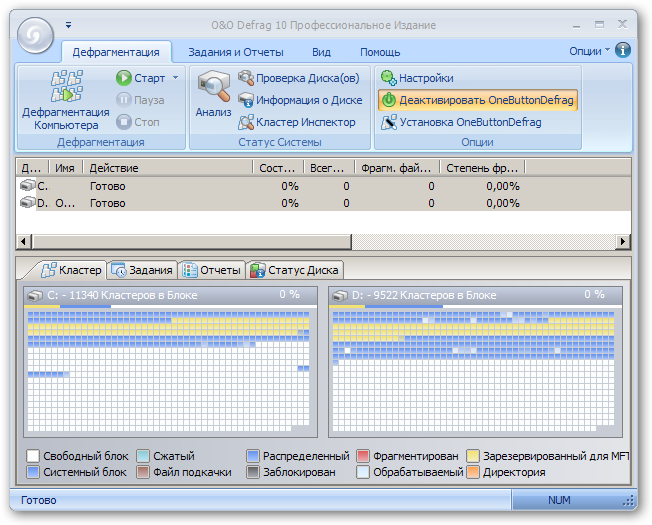Open the Помощь ribbon tab
The height and width of the screenshot is (525, 652).
point(380,52)
